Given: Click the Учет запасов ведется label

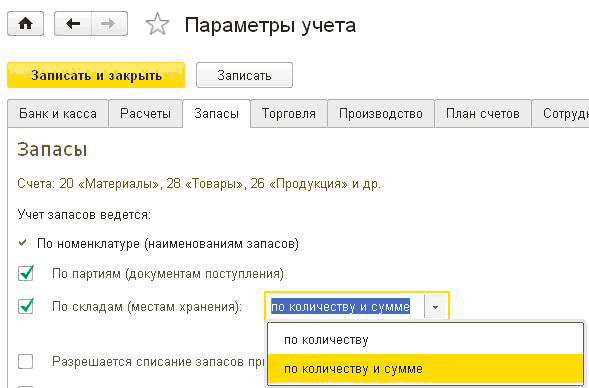Looking at the screenshot, I should [84, 215].
